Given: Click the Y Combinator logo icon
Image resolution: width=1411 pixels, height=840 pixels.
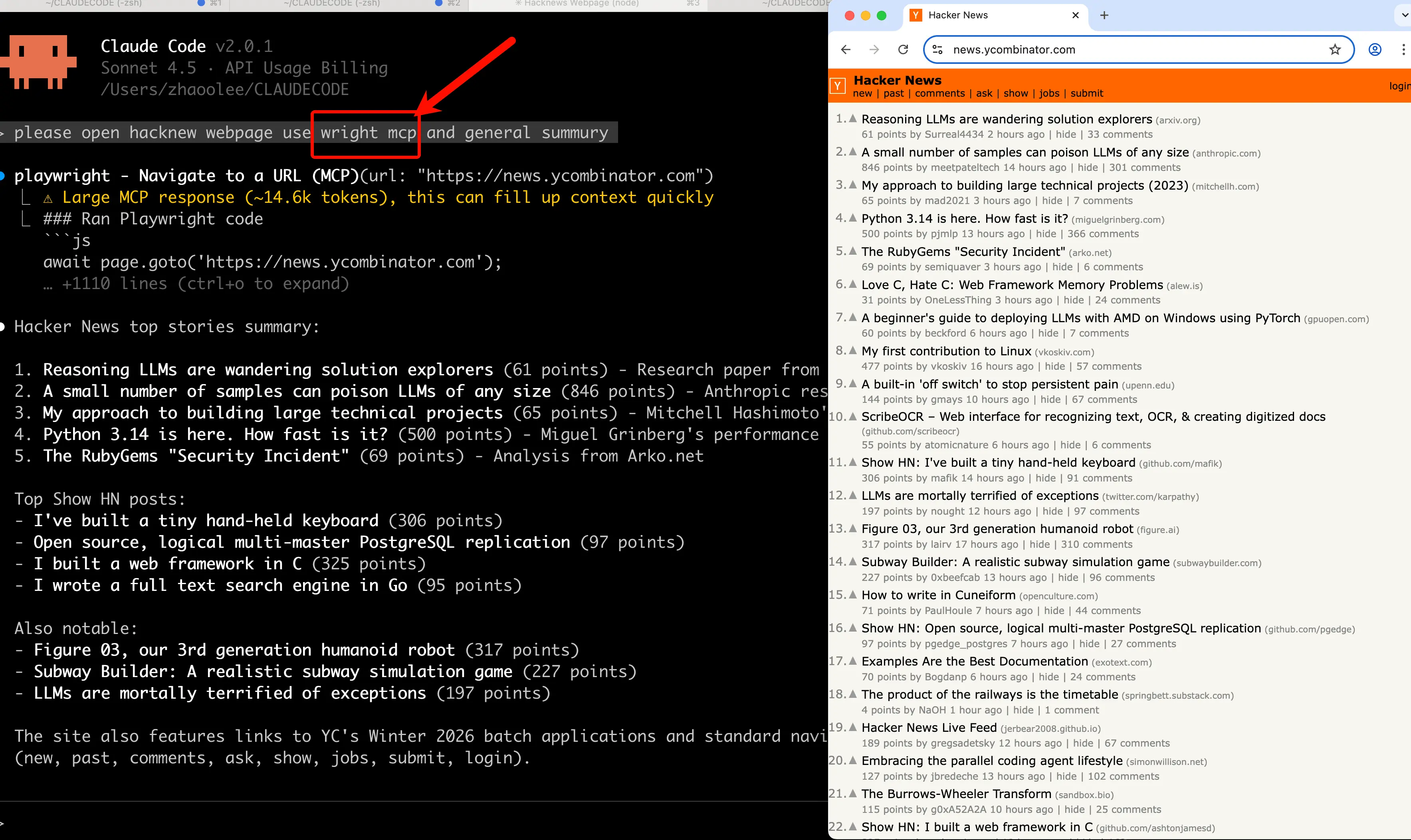Looking at the screenshot, I should click(x=838, y=86).
